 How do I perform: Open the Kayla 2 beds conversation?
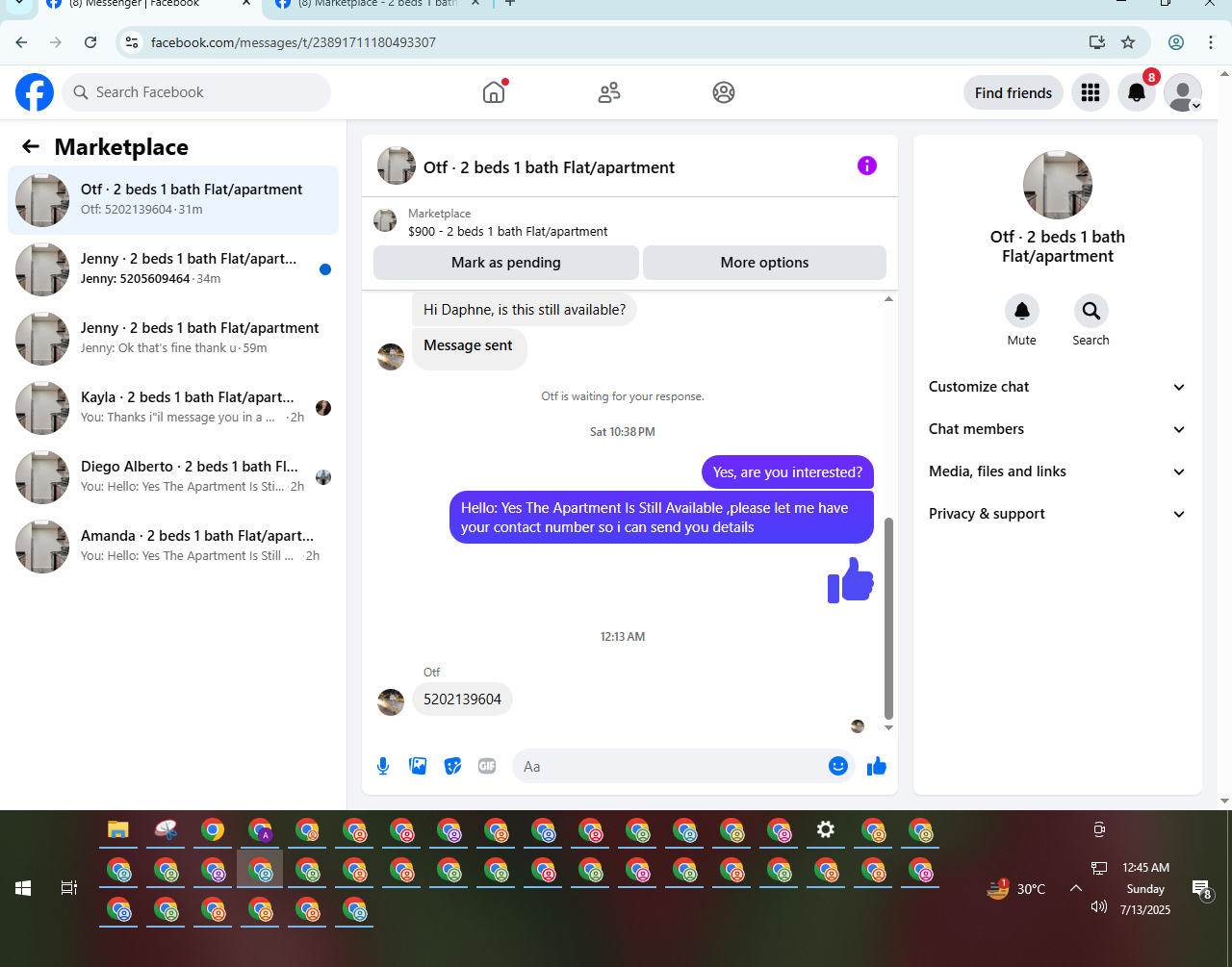173,408
